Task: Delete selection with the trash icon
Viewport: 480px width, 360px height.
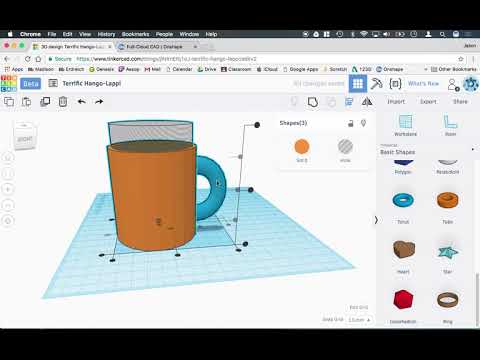Action: (x=63, y=101)
